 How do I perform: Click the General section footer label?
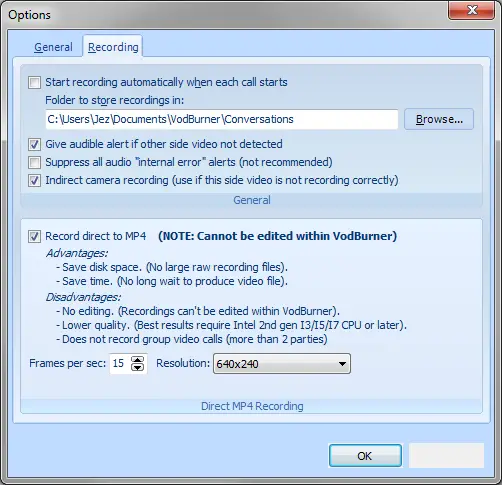point(252,200)
